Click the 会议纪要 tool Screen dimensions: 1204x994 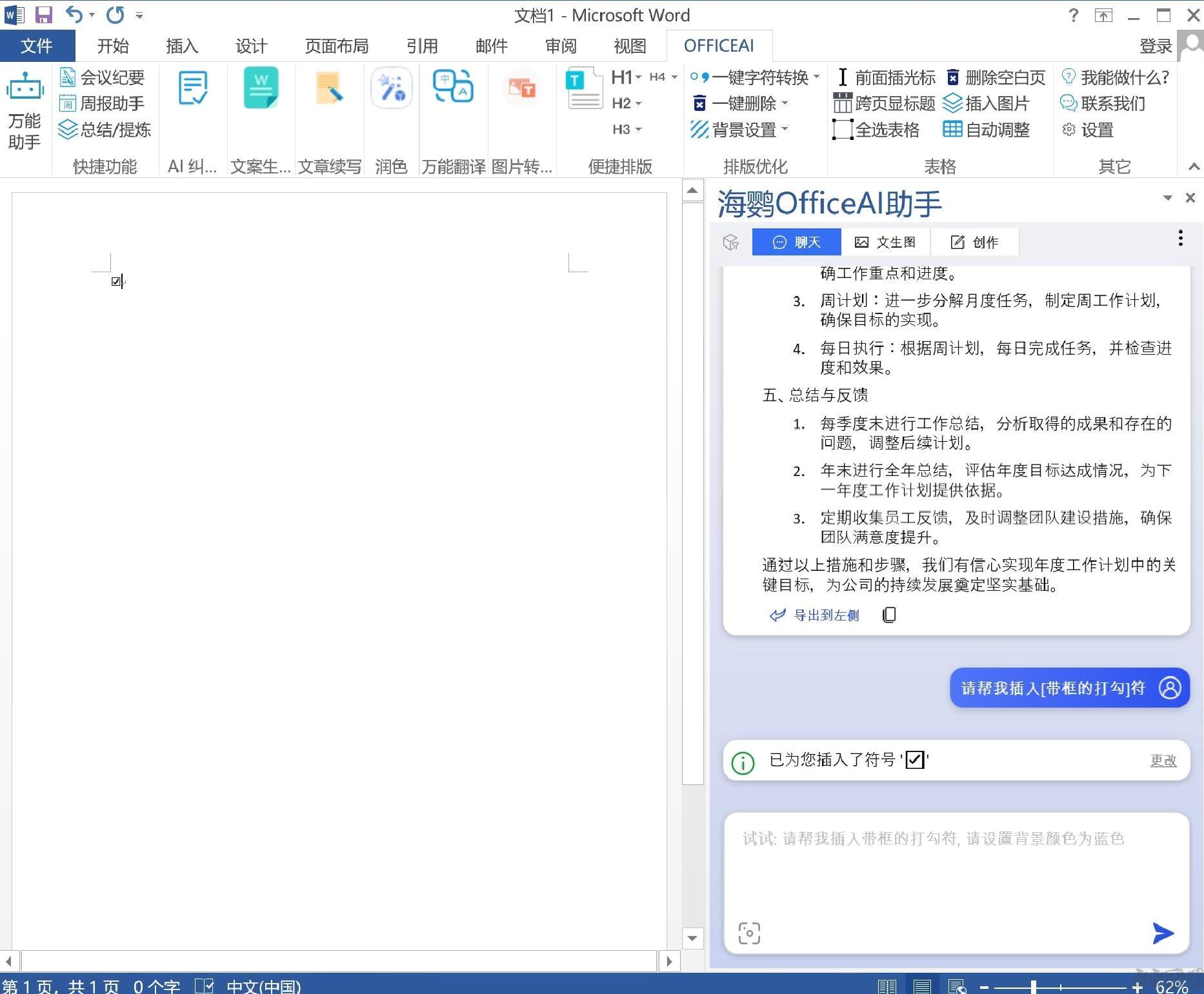pos(102,77)
